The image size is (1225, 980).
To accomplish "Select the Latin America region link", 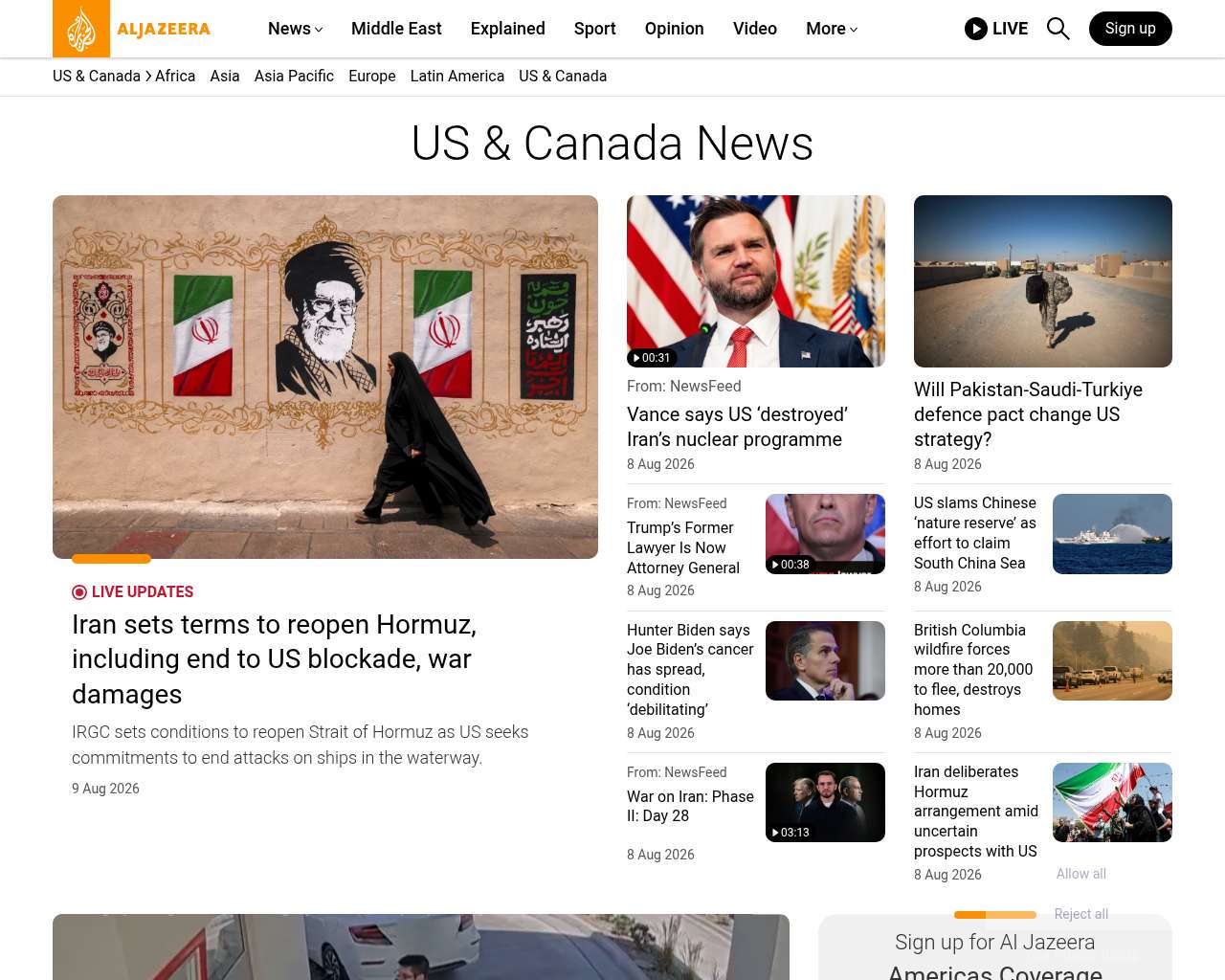I will [457, 77].
